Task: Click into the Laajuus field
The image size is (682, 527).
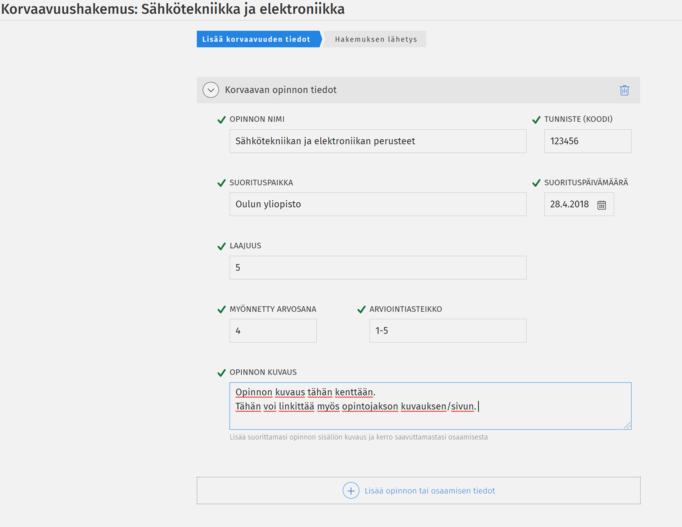Action: coord(377,268)
